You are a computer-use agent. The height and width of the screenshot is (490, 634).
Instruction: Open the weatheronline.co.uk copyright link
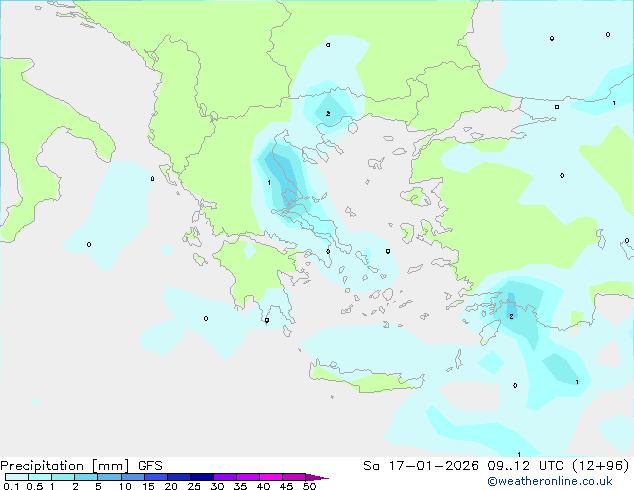[x=549, y=481]
